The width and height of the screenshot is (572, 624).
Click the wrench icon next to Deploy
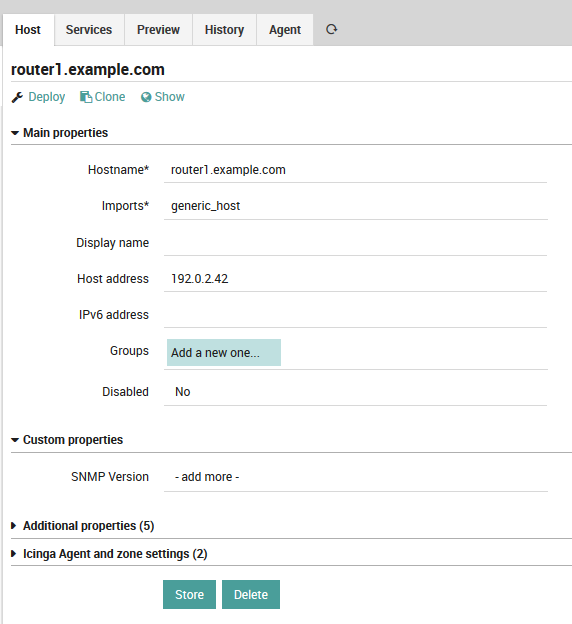[x=17, y=97]
